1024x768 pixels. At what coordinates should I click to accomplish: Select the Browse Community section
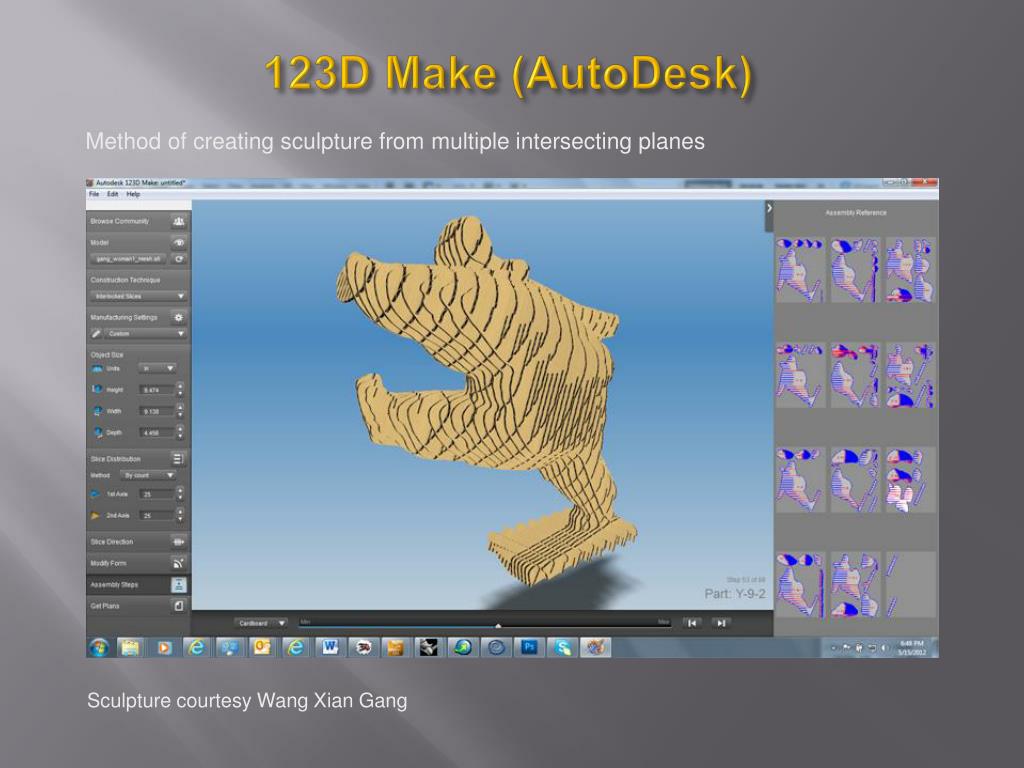(138, 221)
